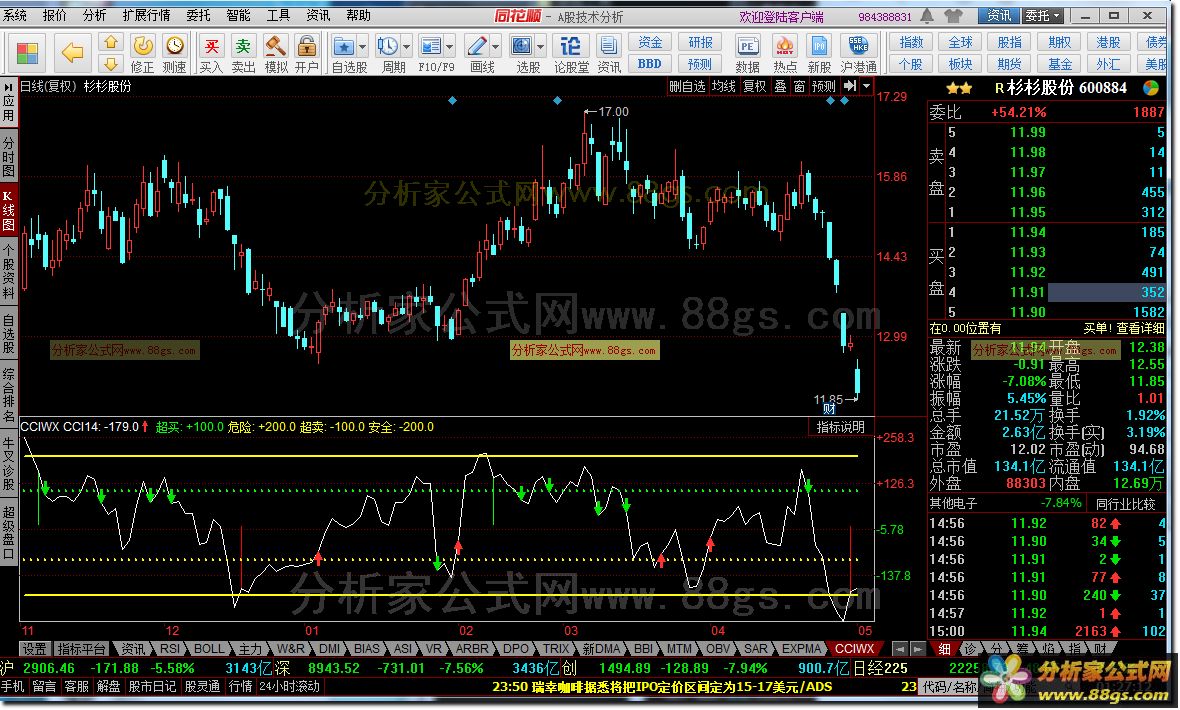Screen dimensions: 1180x710
Task: Toggle the 窗 window option
Action: coord(799,87)
